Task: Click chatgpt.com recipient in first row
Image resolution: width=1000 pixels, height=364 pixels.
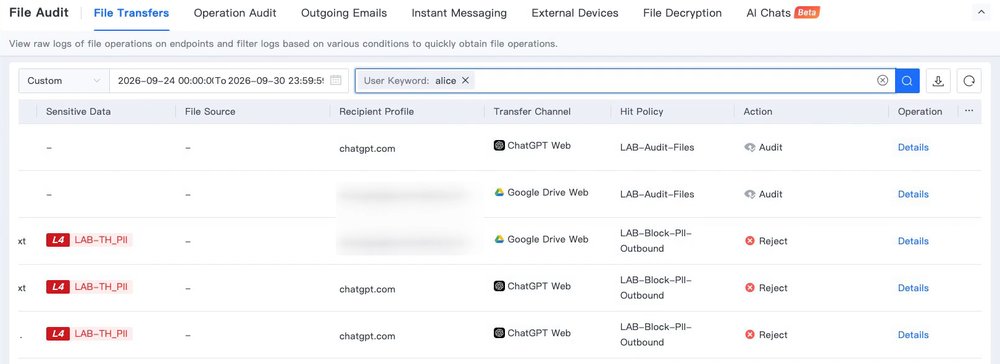Action: click(367, 149)
